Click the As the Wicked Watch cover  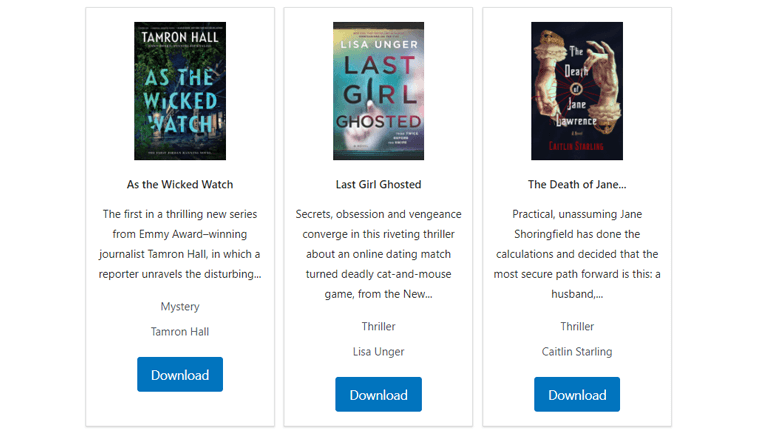180,91
